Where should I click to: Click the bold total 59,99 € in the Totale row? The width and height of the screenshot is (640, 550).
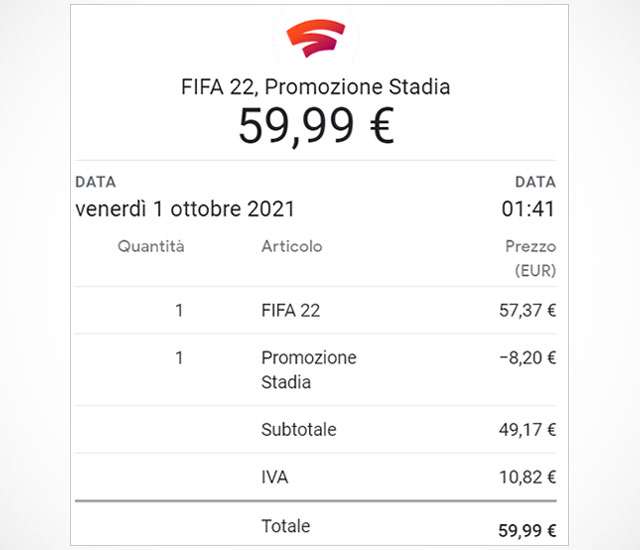point(527,530)
